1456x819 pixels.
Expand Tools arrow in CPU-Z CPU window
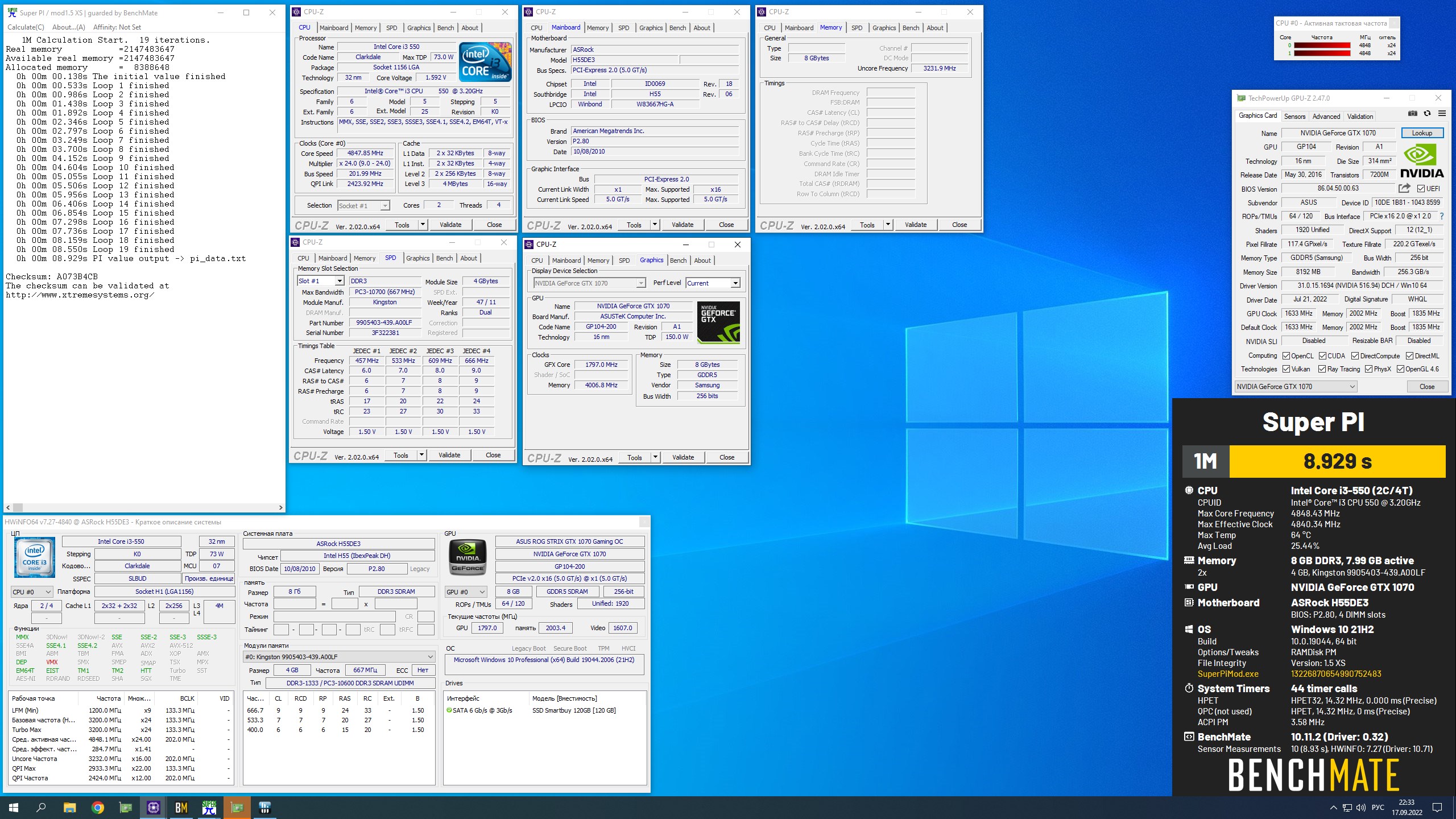point(423,225)
